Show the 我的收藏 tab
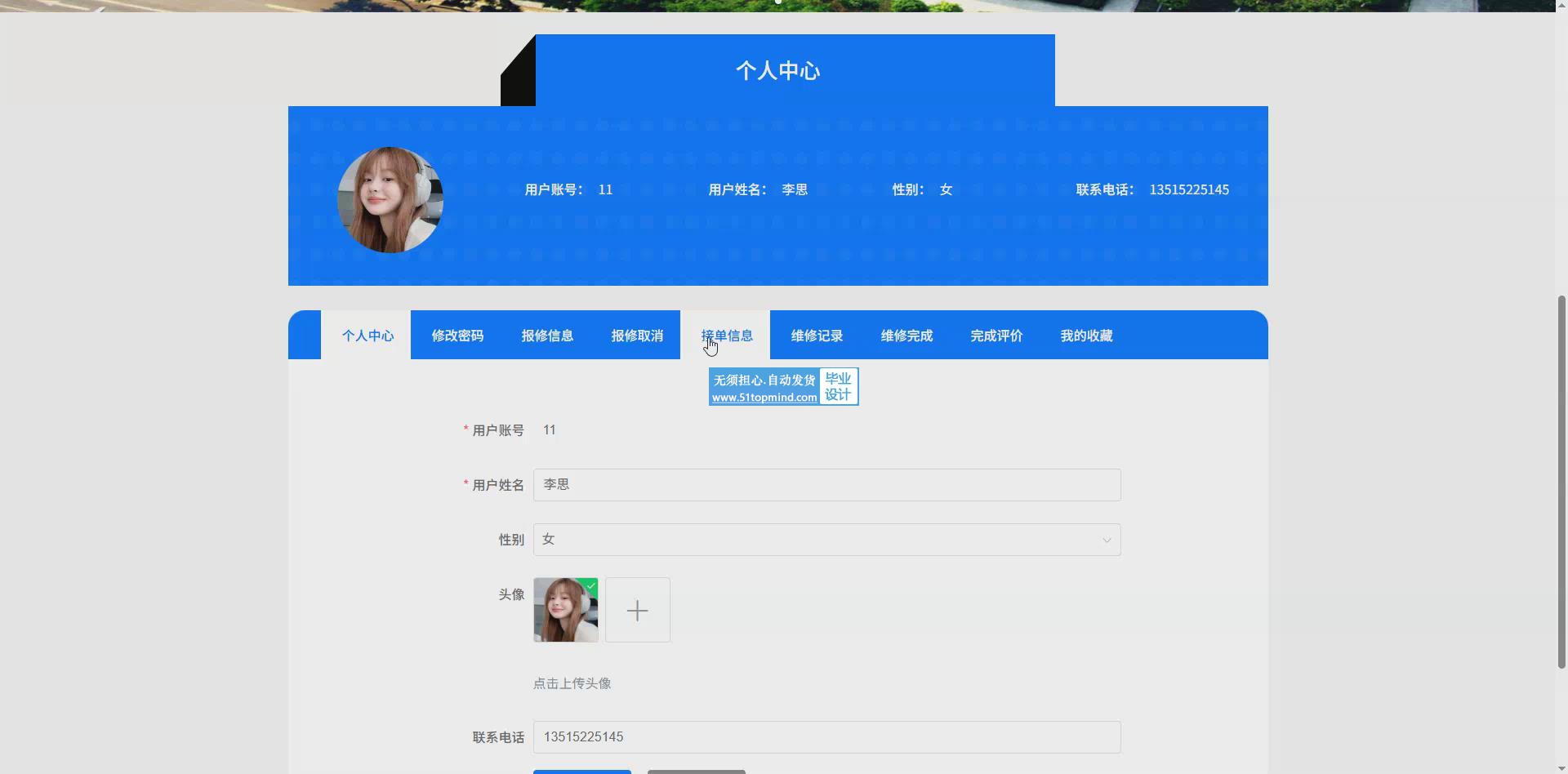The width and height of the screenshot is (1568, 774). (x=1085, y=336)
